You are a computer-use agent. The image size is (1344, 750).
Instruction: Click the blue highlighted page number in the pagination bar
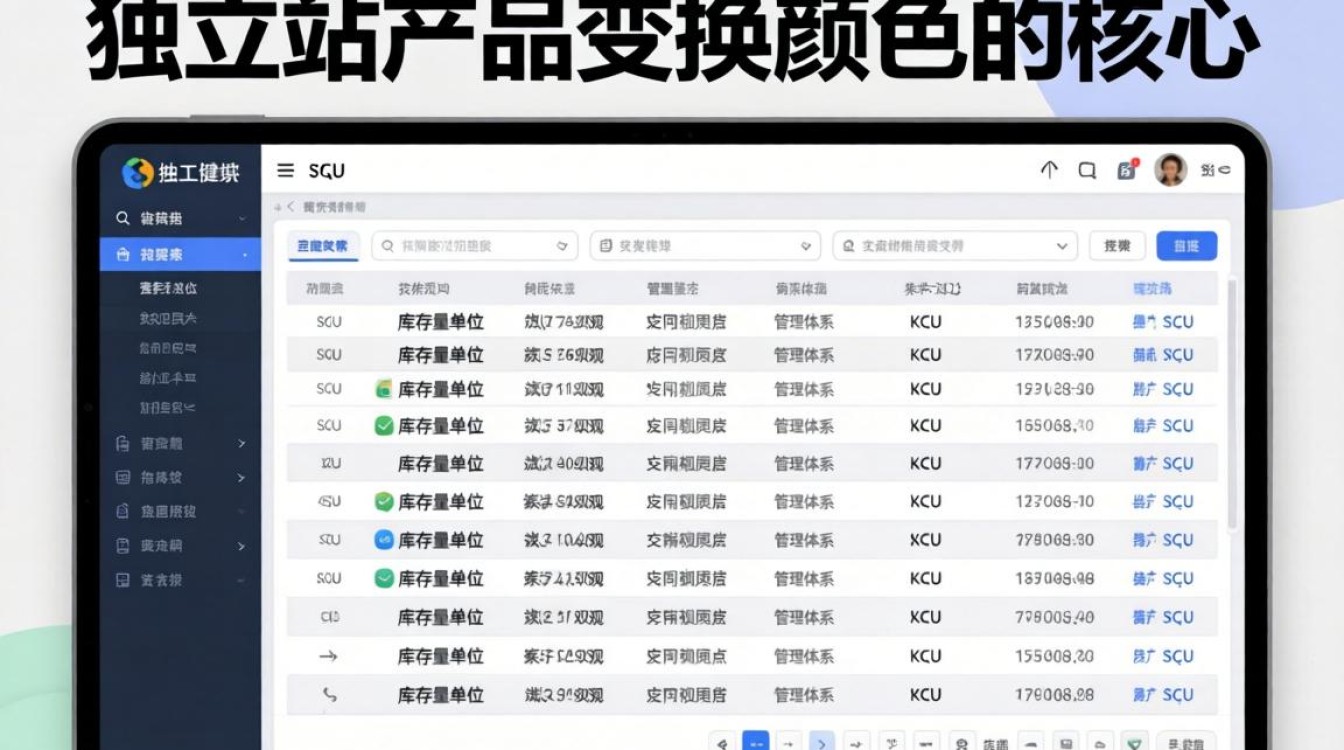point(757,742)
